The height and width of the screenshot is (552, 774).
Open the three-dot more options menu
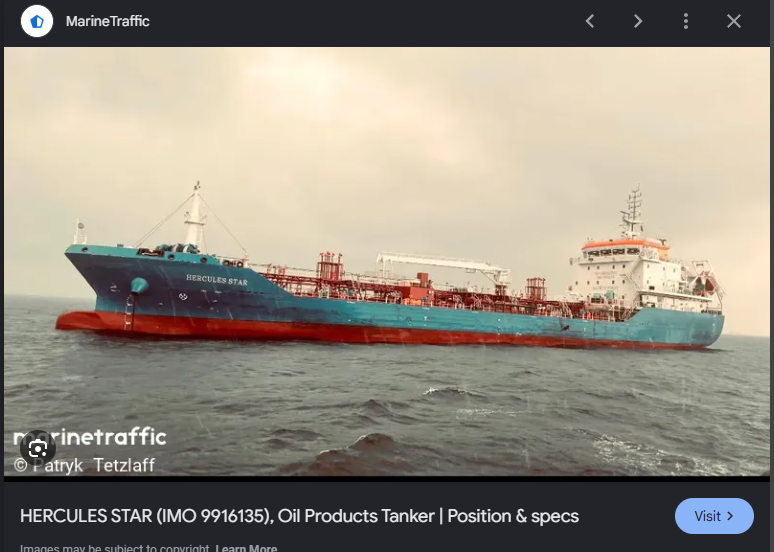point(686,21)
